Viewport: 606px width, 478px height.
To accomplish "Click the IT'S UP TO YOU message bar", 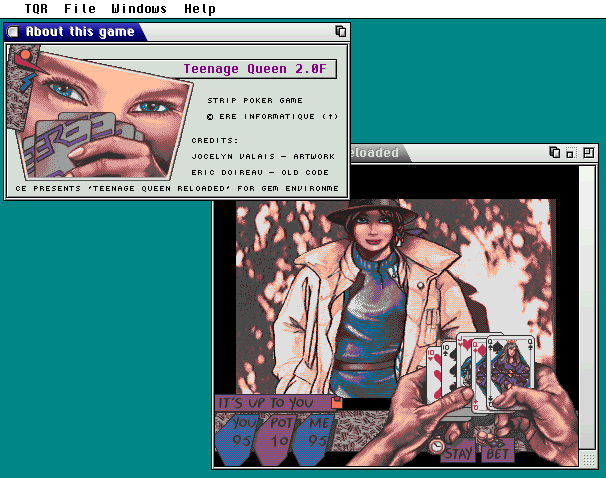I will point(273,403).
